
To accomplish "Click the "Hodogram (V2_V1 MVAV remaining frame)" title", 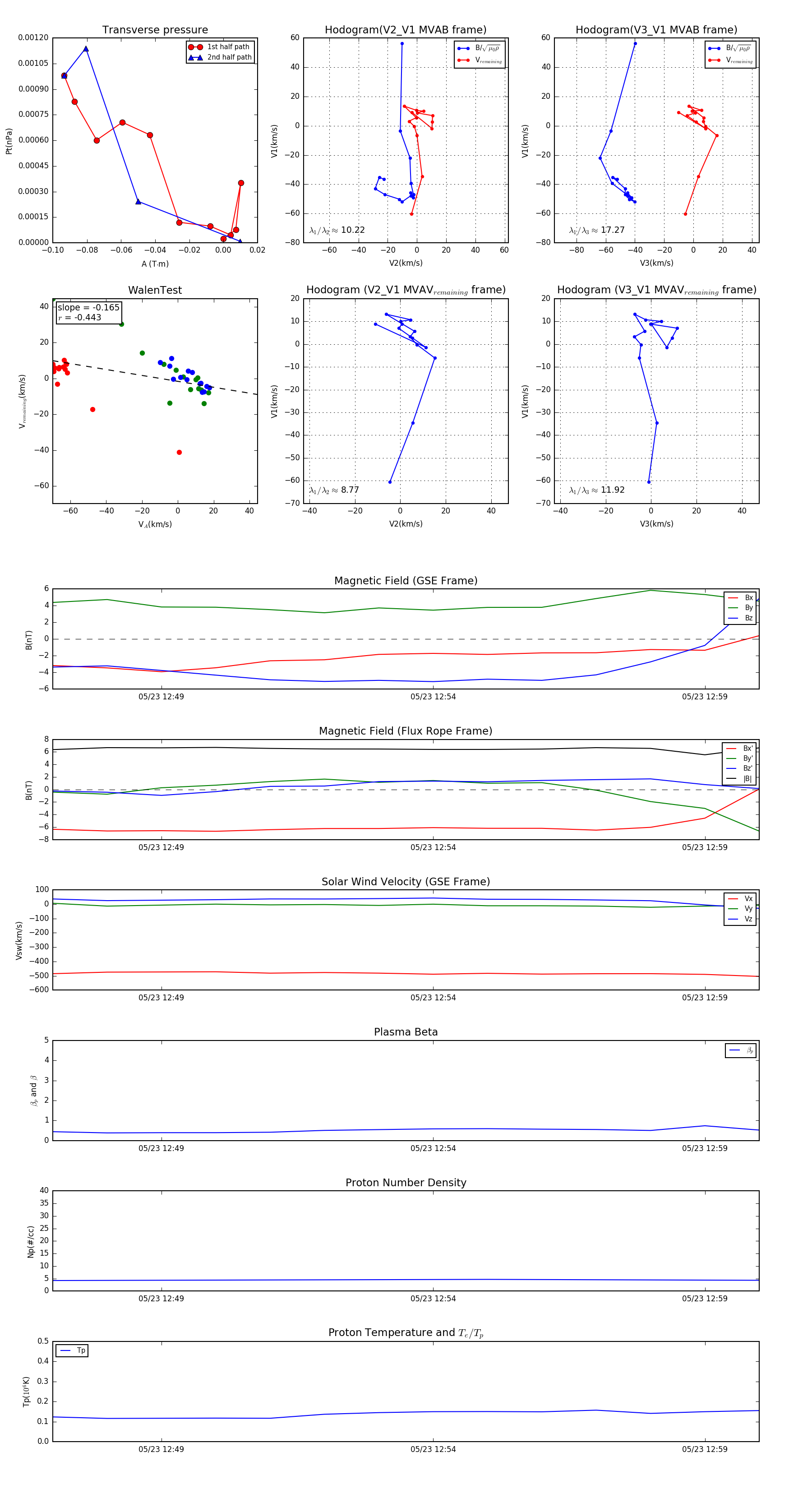I will 406,290.
